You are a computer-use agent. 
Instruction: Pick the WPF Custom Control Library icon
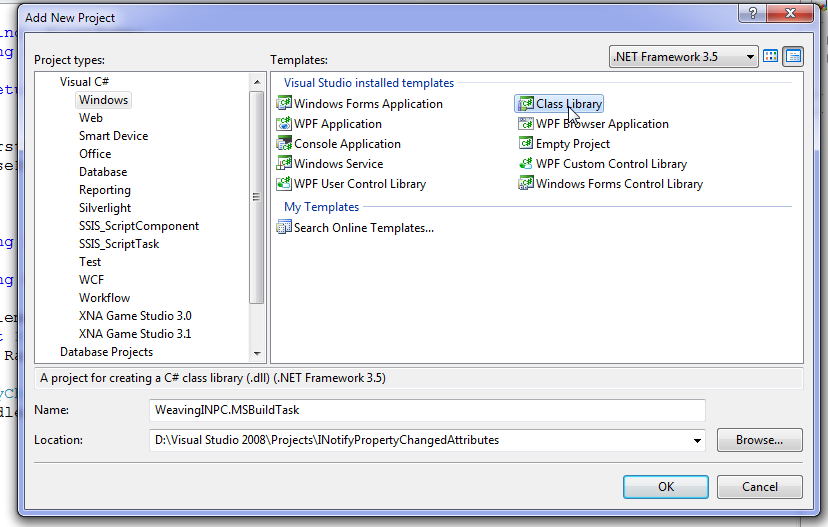[x=526, y=163]
